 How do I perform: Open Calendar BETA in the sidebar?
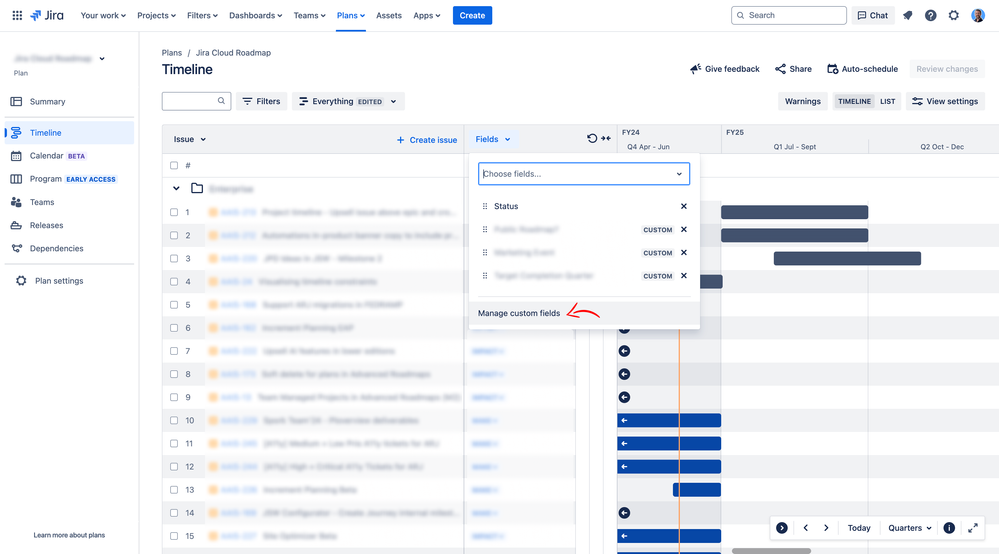[69, 156]
